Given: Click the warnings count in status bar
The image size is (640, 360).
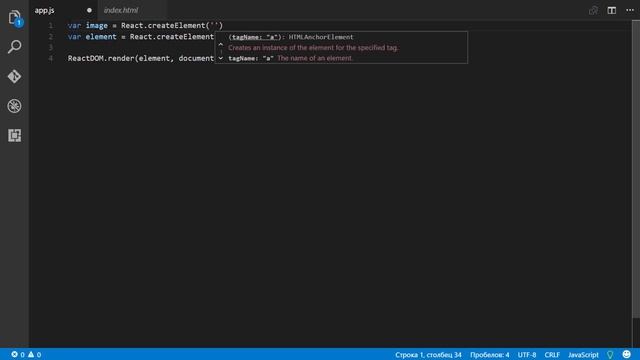Looking at the screenshot, I should [35, 354].
